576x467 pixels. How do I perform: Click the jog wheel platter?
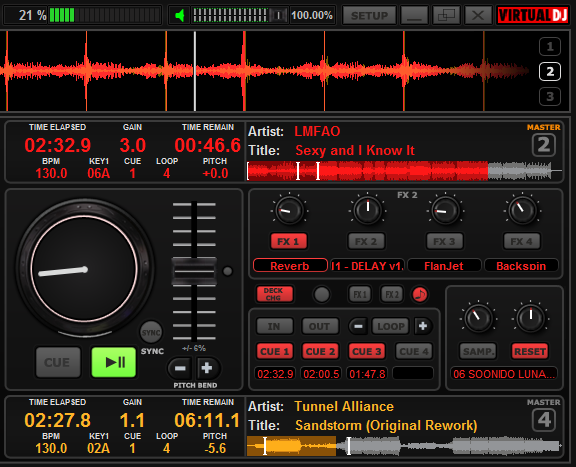tap(84, 269)
